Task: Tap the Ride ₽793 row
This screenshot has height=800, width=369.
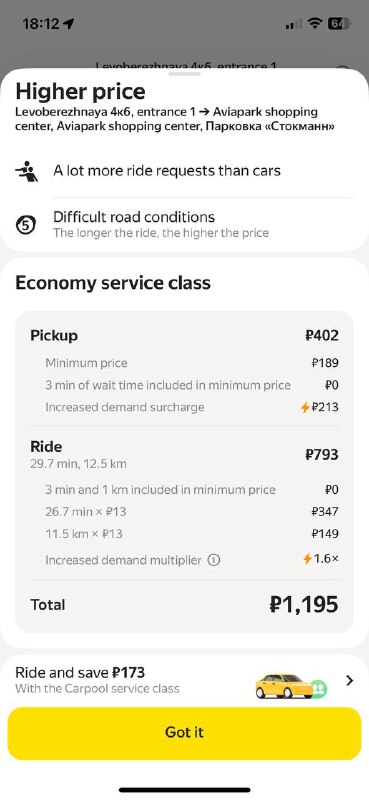Action: pos(184,454)
